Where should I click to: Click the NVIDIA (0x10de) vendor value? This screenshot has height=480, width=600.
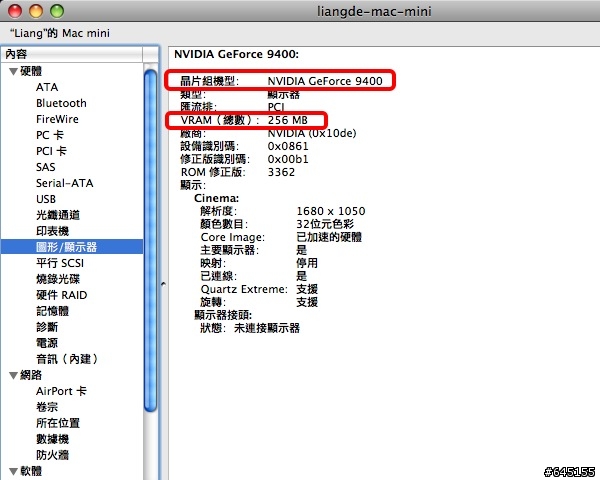(312, 133)
